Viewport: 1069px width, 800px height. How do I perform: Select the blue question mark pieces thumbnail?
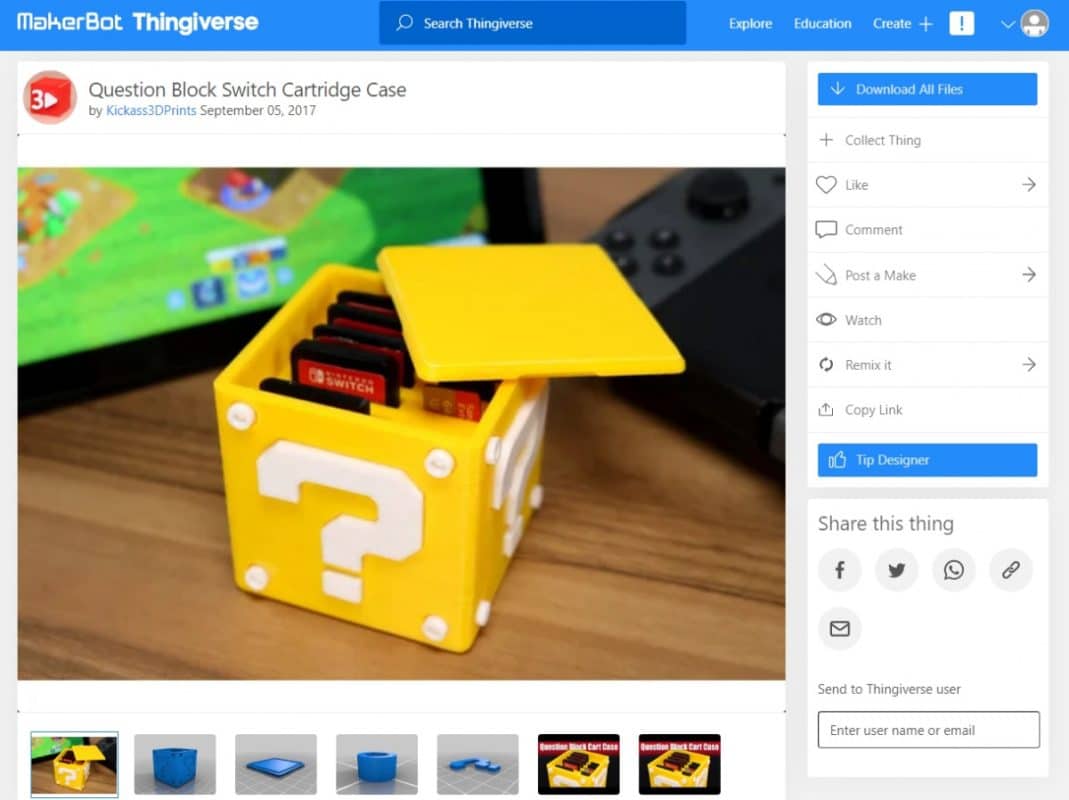pyautogui.click(x=478, y=764)
